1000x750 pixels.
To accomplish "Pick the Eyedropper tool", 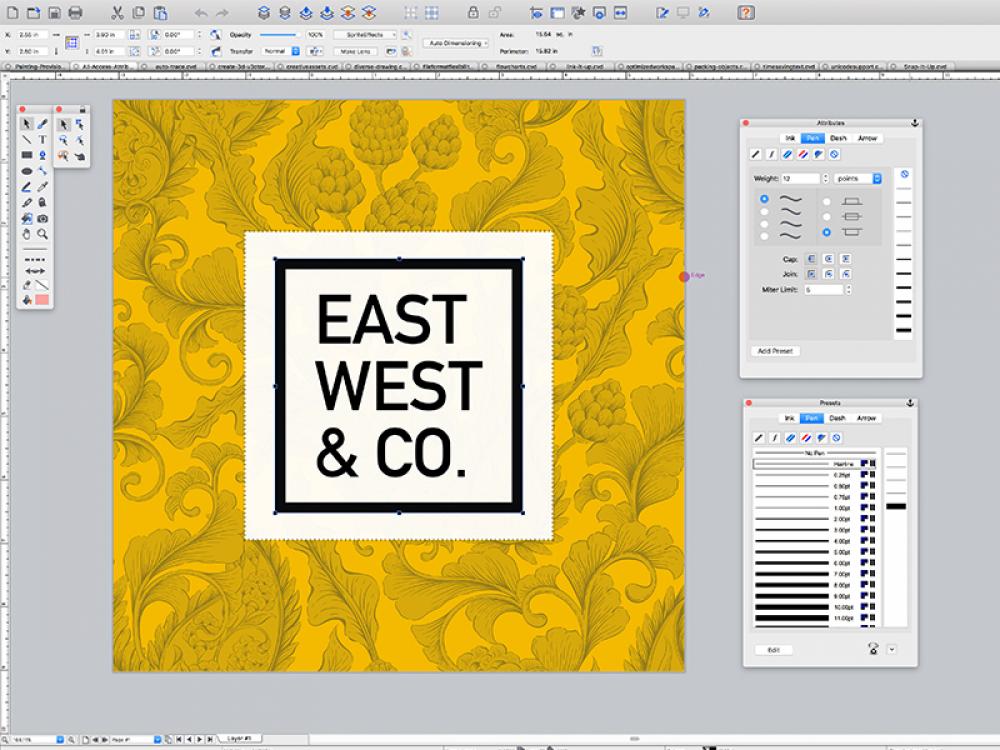I will [x=40, y=187].
